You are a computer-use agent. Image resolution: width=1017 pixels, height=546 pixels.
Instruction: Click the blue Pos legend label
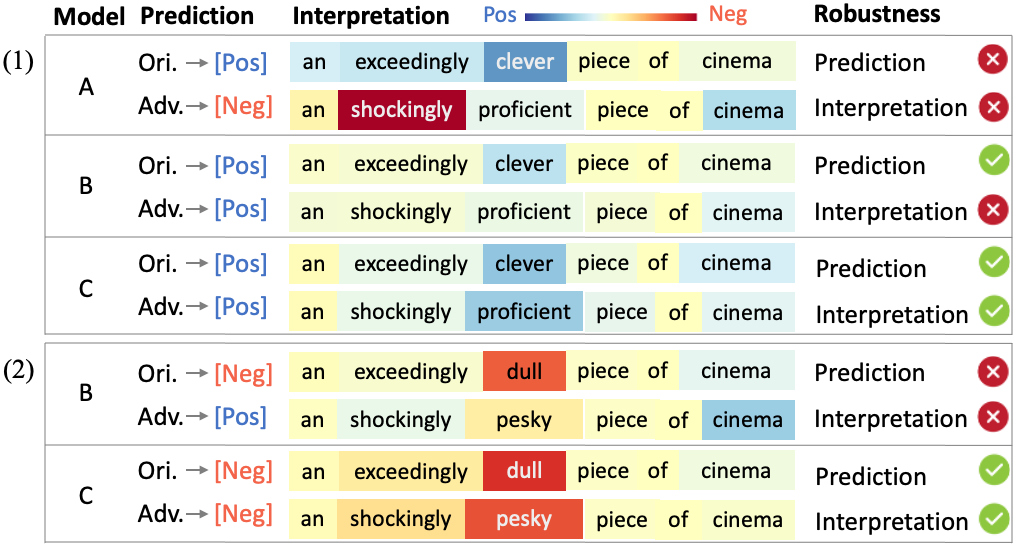499,14
